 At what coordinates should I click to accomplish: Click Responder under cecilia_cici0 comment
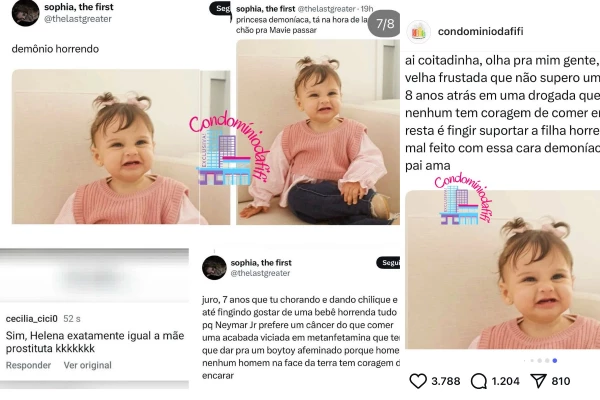[x=28, y=365]
